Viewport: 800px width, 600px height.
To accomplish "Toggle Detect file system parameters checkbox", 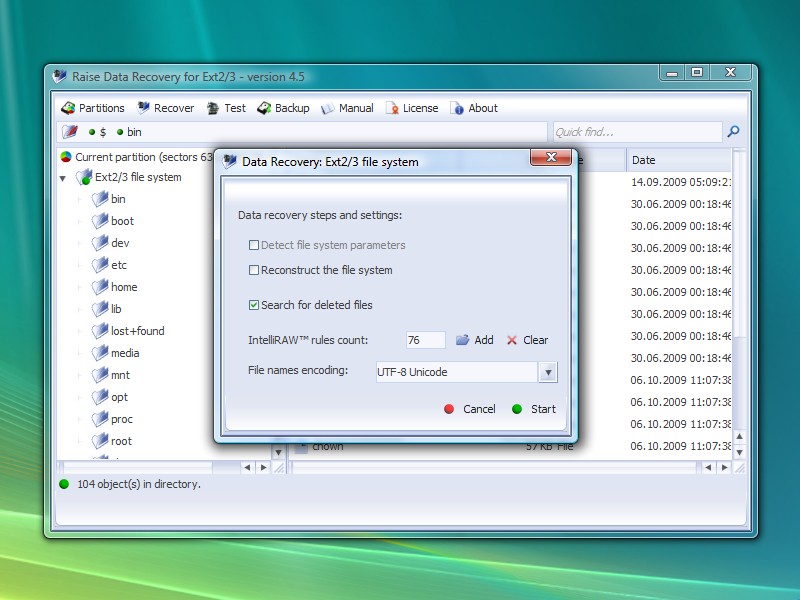I will [254, 245].
